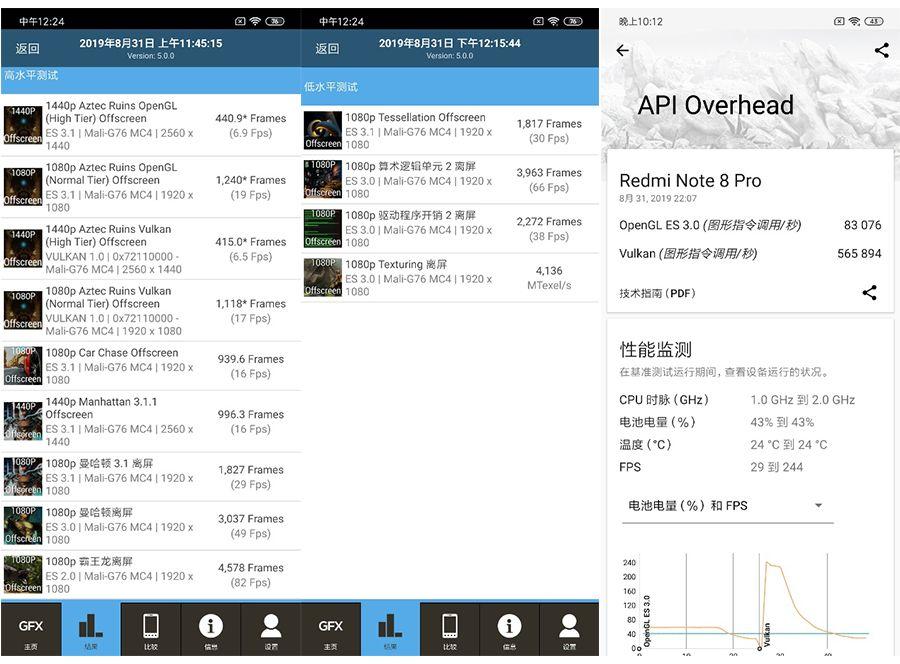900x664 pixels.
Task: Tap the GFX 主页 home icon on left toolbar
Action: point(30,628)
